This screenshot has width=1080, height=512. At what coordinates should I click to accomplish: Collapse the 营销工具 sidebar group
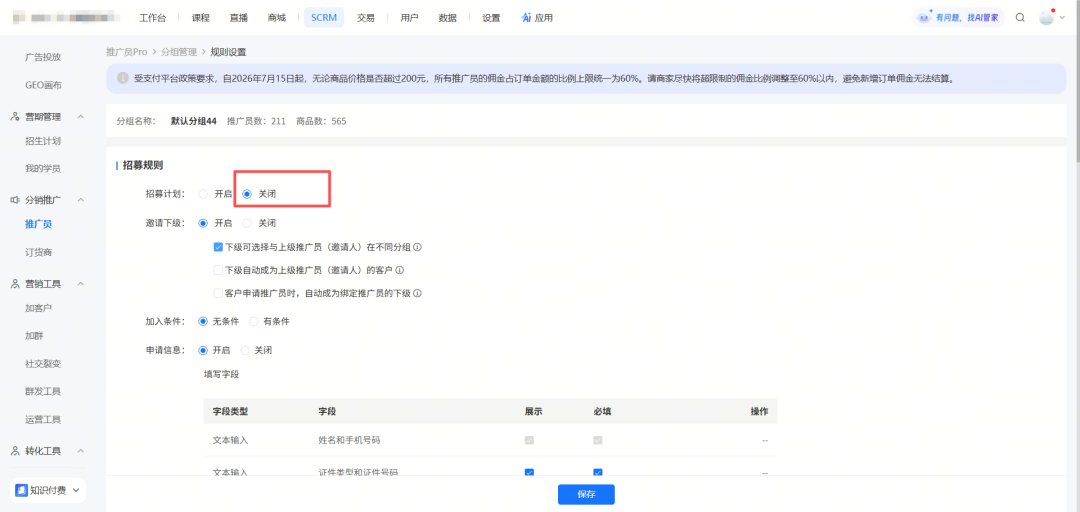tap(81, 283)
